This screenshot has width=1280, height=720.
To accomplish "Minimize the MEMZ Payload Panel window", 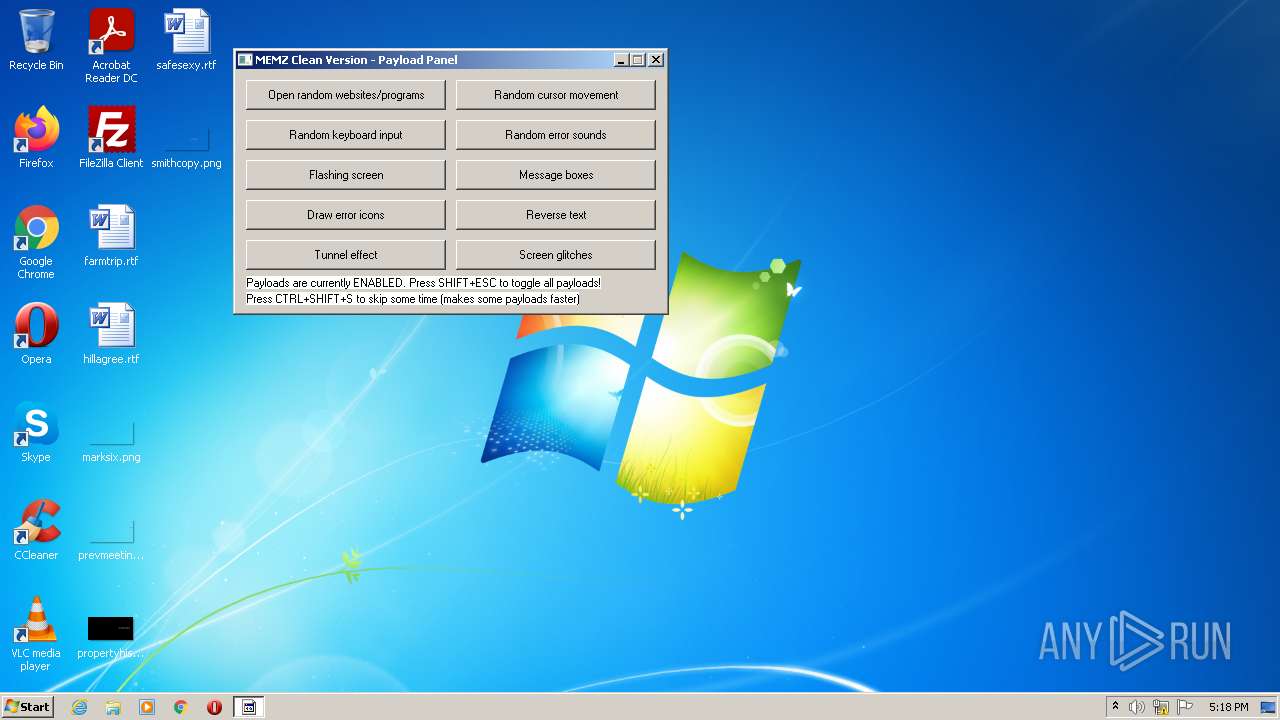I will (621, 60).
